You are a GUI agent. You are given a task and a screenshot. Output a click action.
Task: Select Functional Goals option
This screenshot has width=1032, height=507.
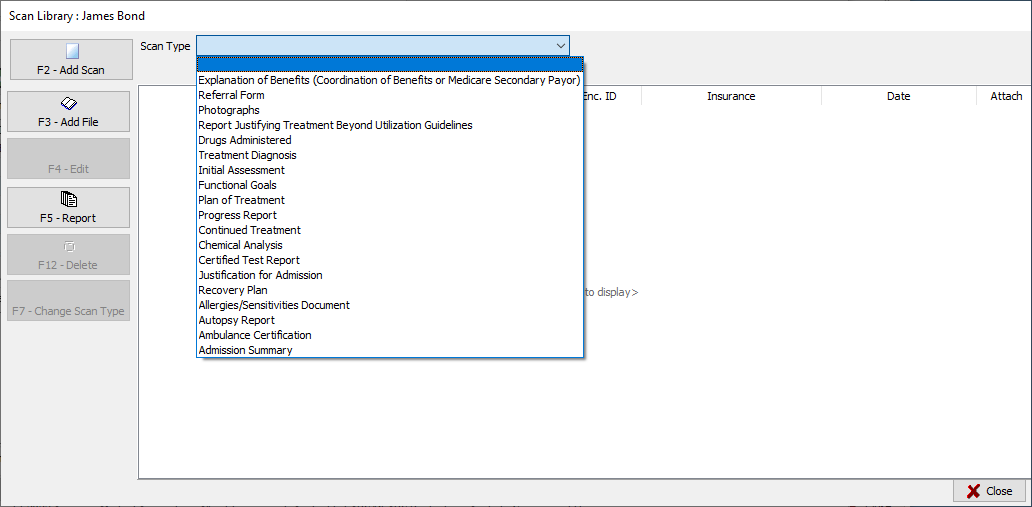coord(237,185)
